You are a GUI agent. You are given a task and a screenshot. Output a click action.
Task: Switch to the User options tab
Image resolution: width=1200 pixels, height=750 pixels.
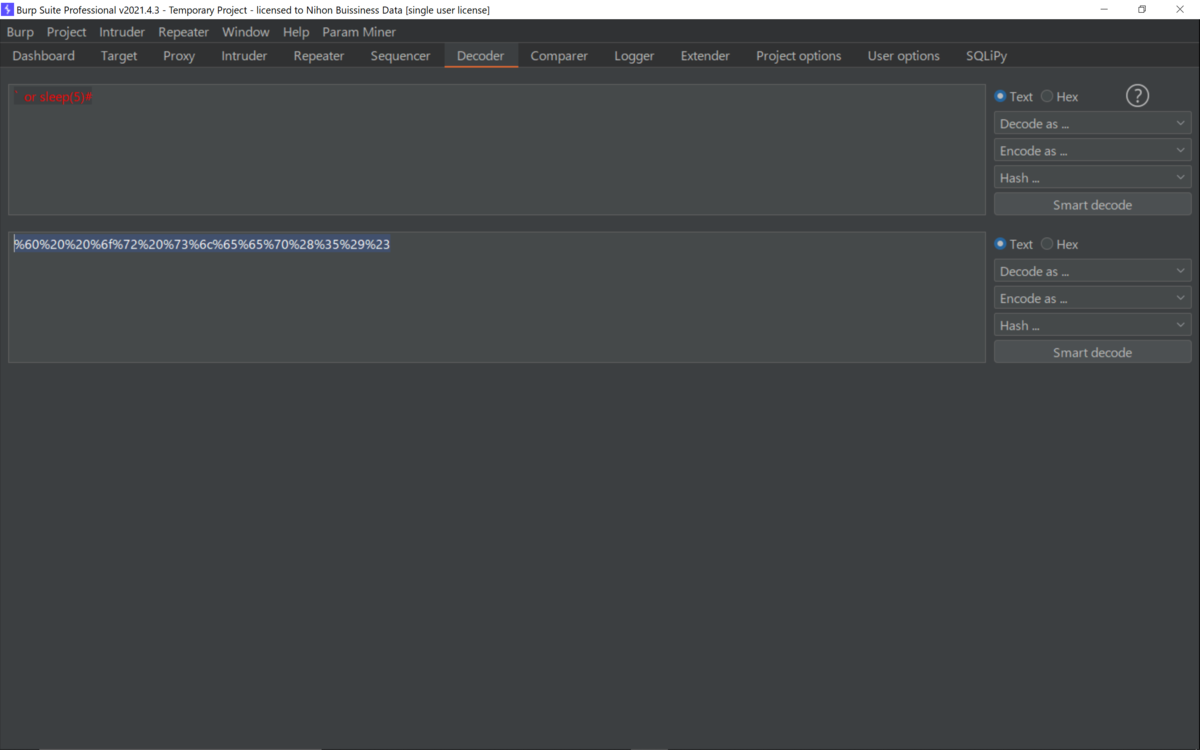pos(904,56)
